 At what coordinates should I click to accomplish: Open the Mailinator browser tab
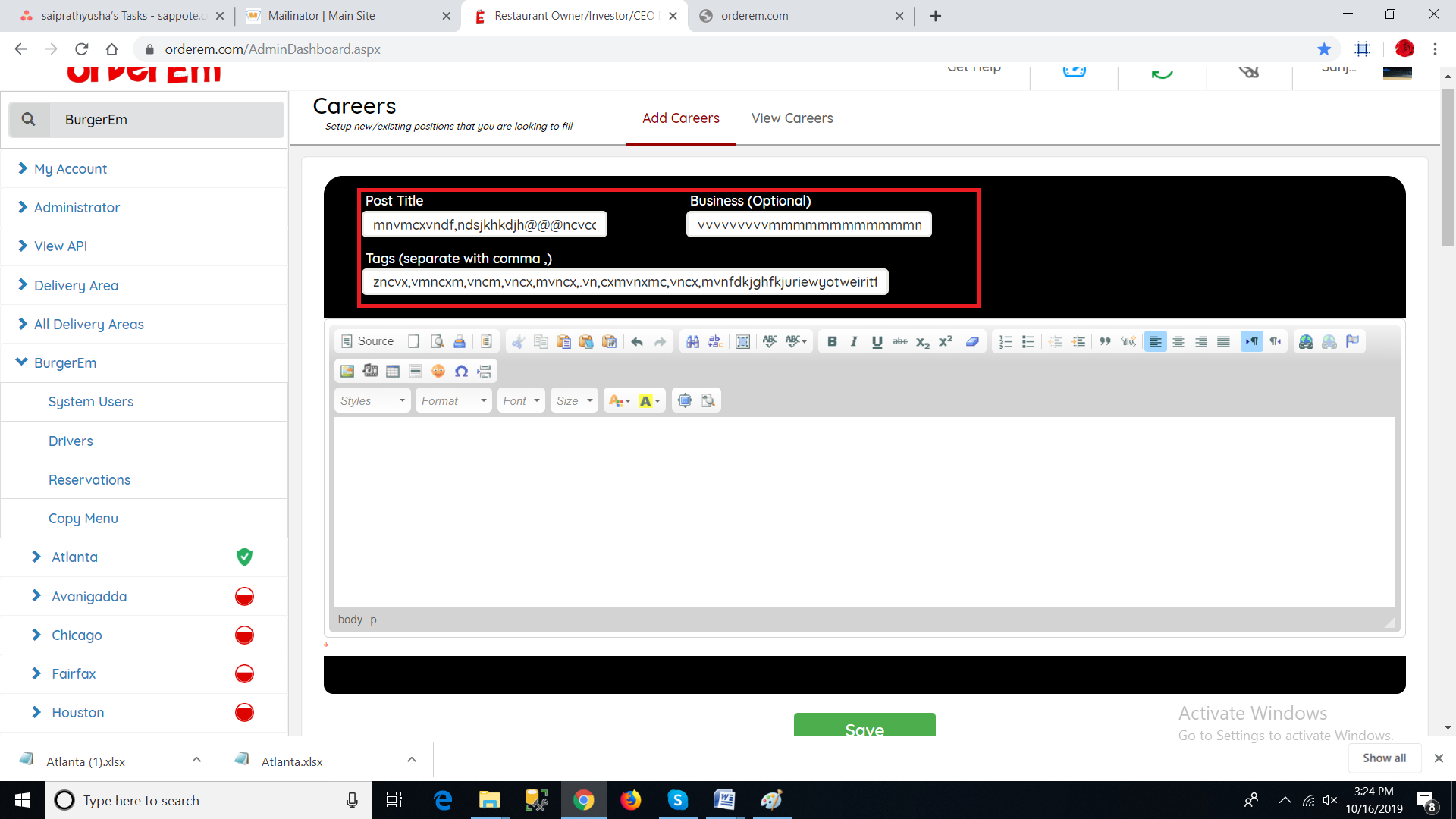(x=322, y=15)
